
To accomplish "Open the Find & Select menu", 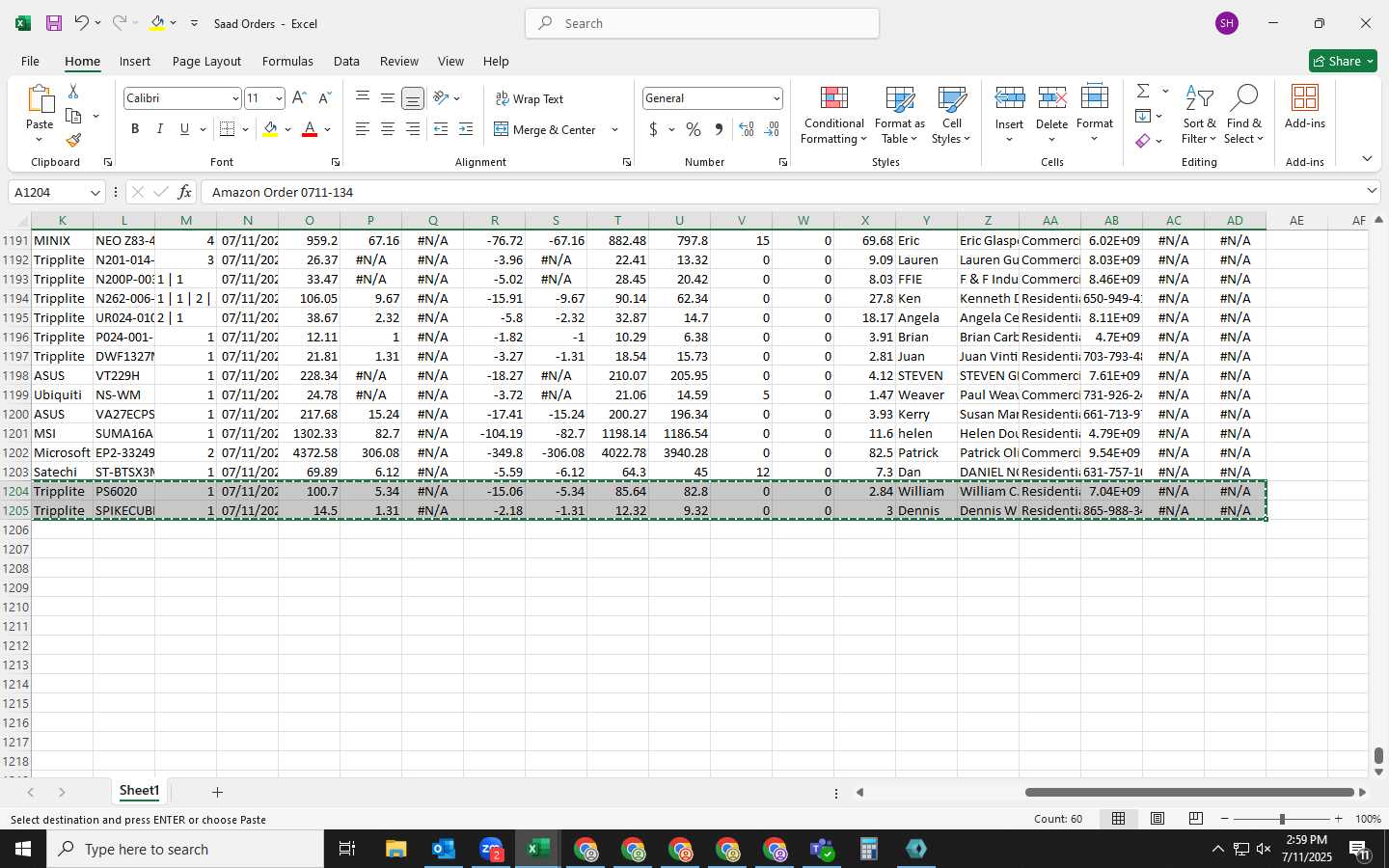I will [1244, 115].
